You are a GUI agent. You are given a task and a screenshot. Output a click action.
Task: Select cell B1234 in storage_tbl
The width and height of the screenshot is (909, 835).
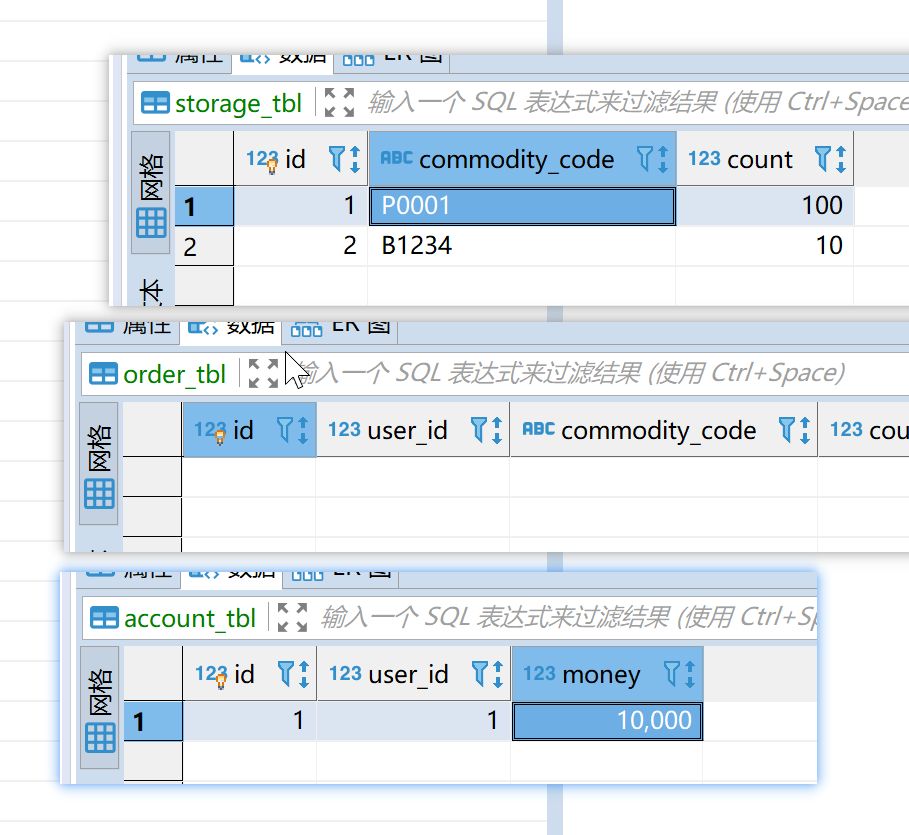521,246
